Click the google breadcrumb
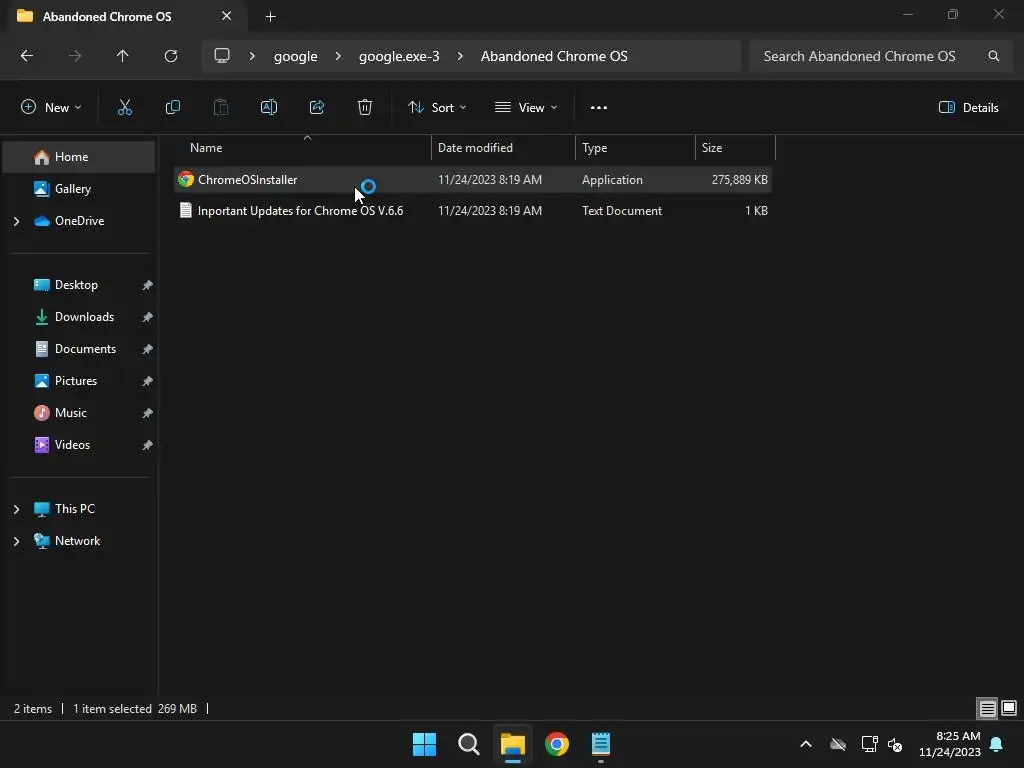This screenshot has height=768, width=1024. click(295, 56)
